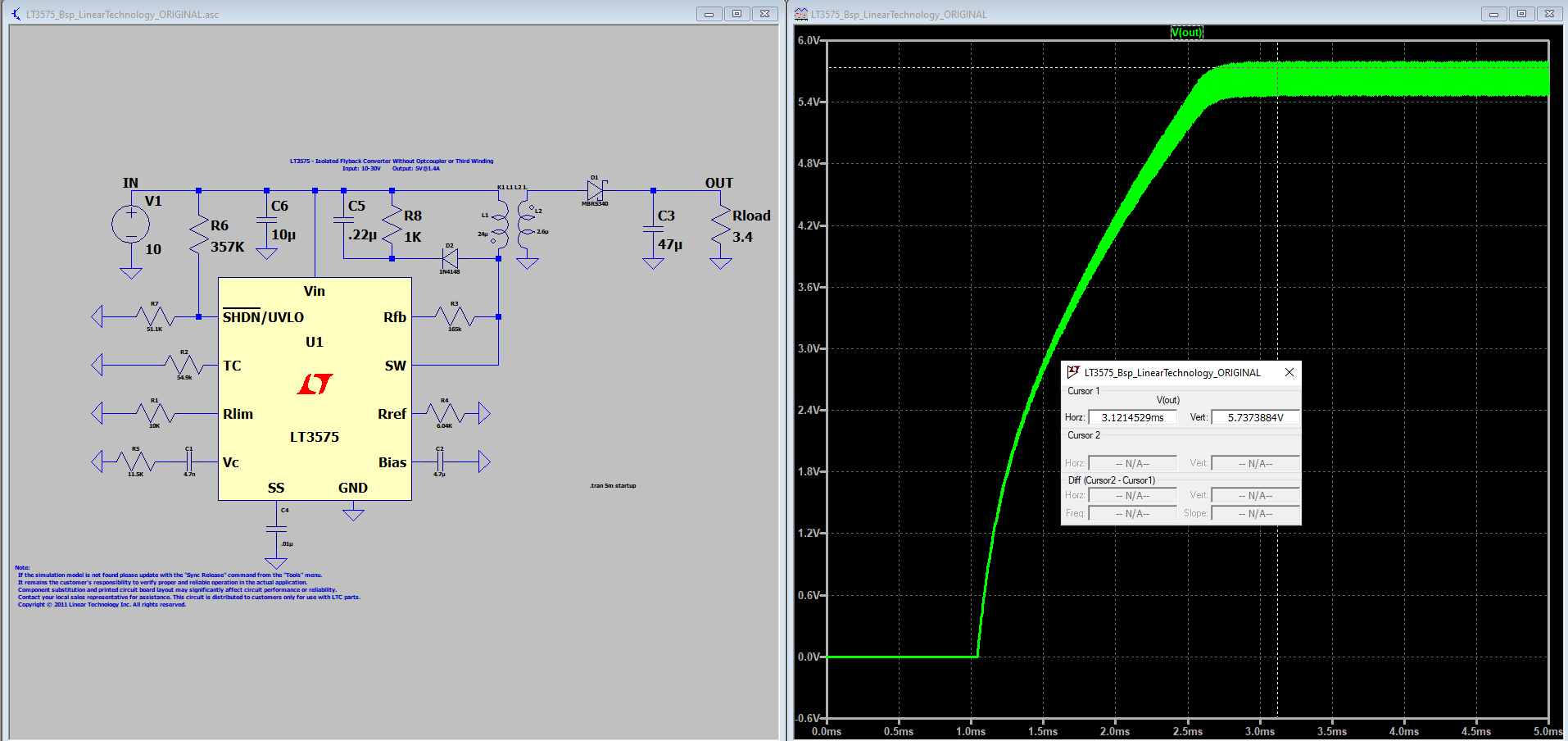Minimize the waveform plot window
1568x741 pixels.
(x=1493, y=14)
